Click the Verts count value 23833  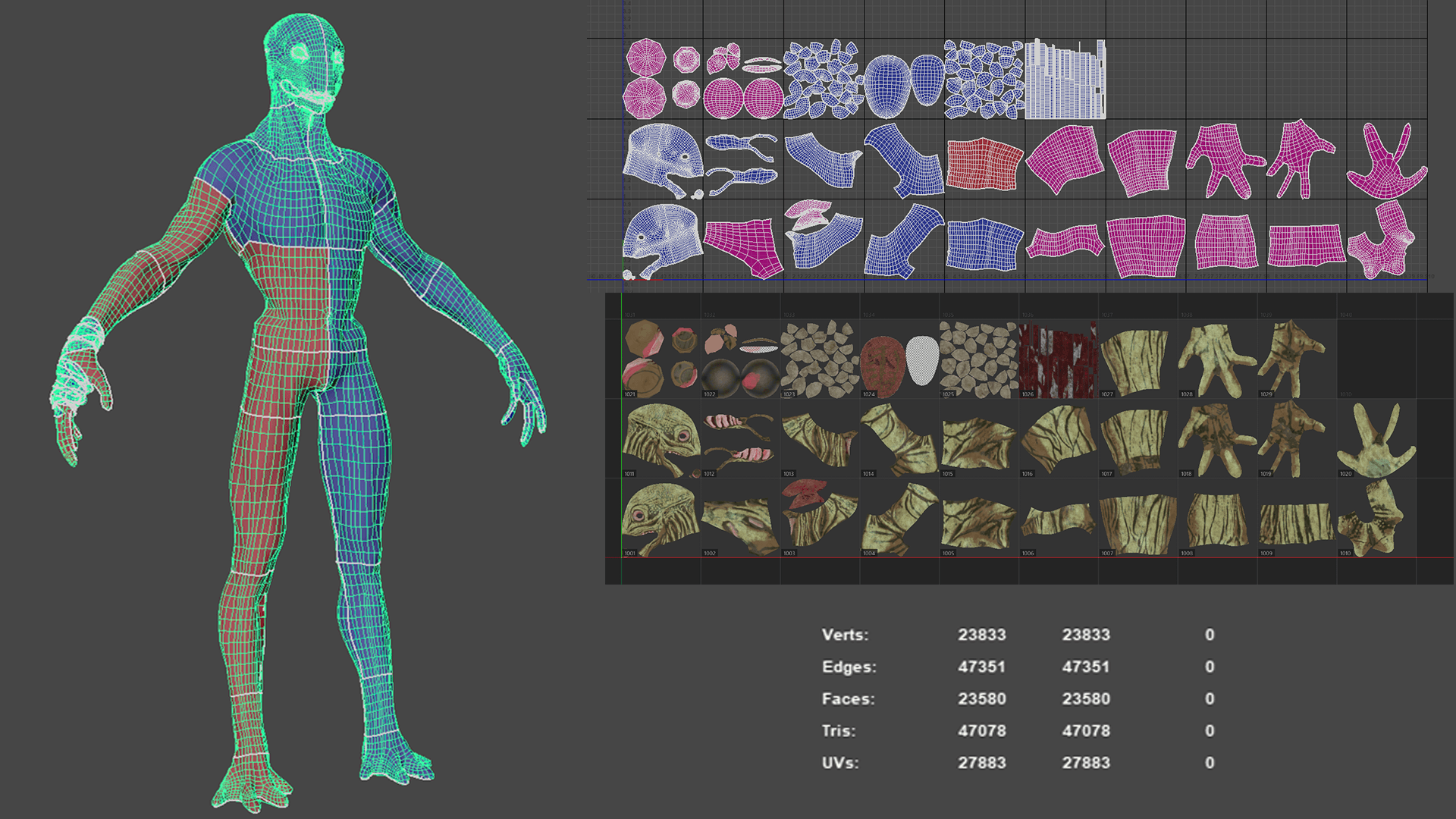tap(981, 635)
